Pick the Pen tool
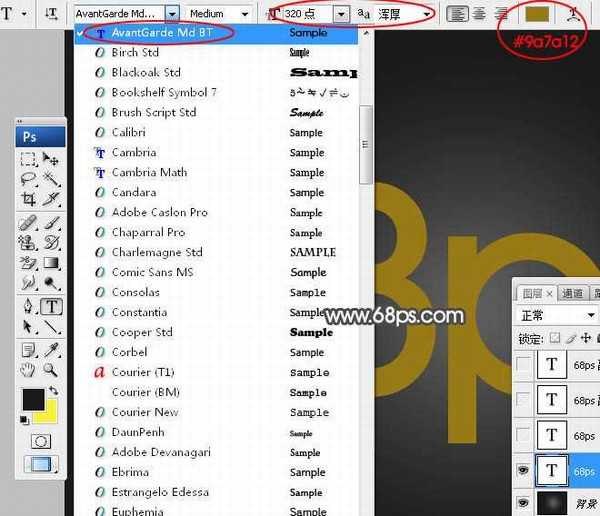This screenshot has height=516, width=600. 29,307
